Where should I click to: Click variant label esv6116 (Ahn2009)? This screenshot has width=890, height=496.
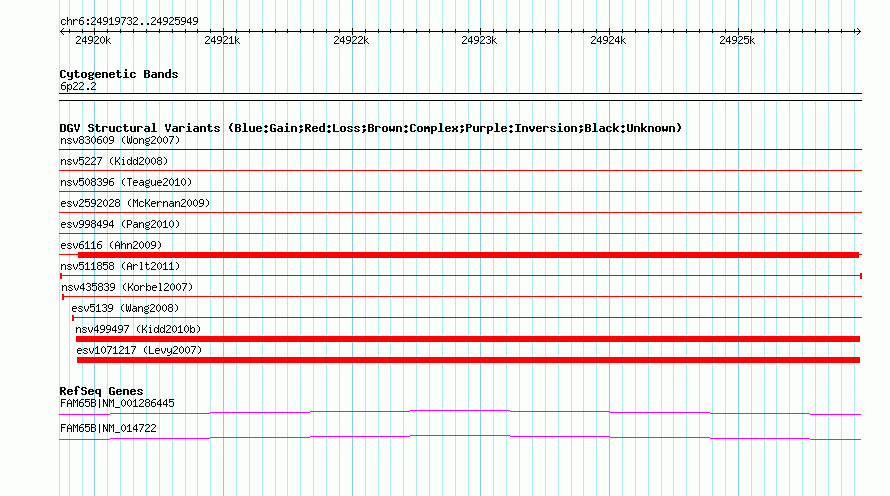pyautogui.click(x=111, y=245)
